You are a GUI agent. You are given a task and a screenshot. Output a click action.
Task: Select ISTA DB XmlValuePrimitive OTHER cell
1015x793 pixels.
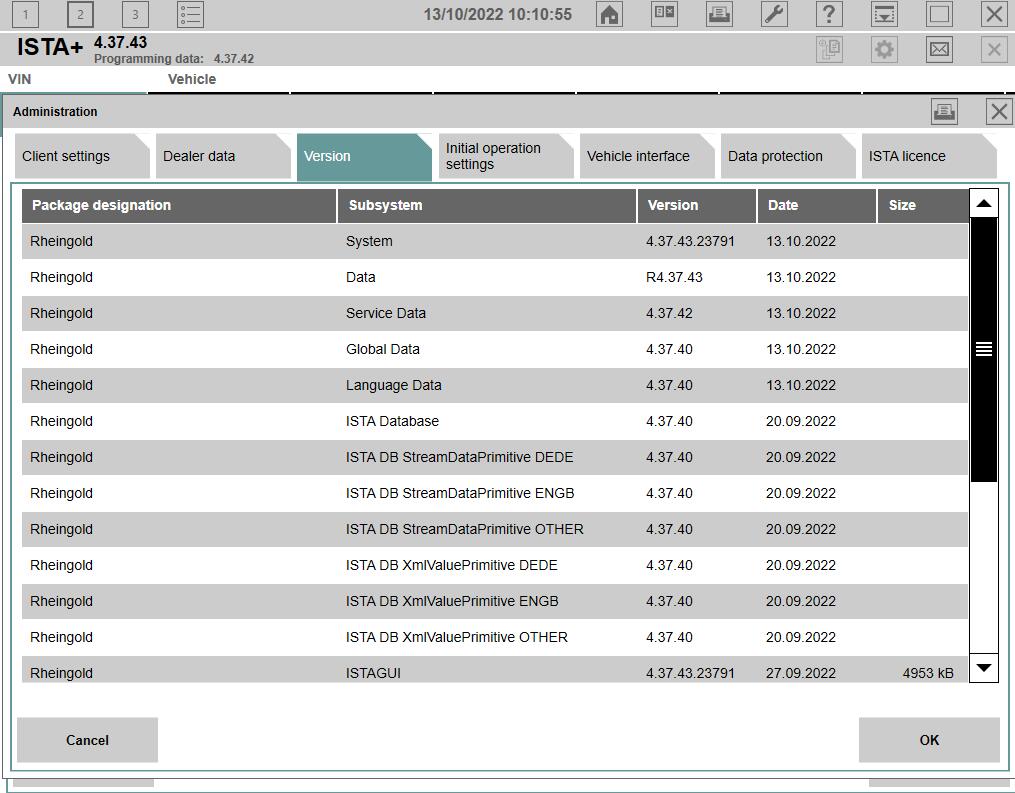click(457, 638)
